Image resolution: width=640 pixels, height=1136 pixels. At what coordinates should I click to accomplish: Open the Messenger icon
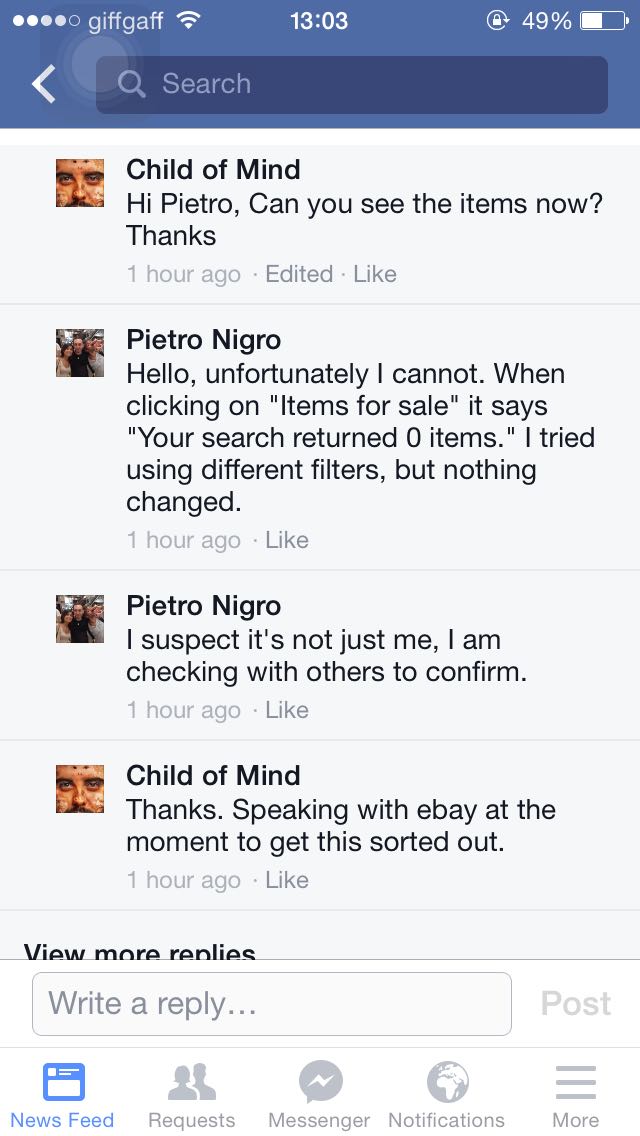click(x=320, y=1082)
